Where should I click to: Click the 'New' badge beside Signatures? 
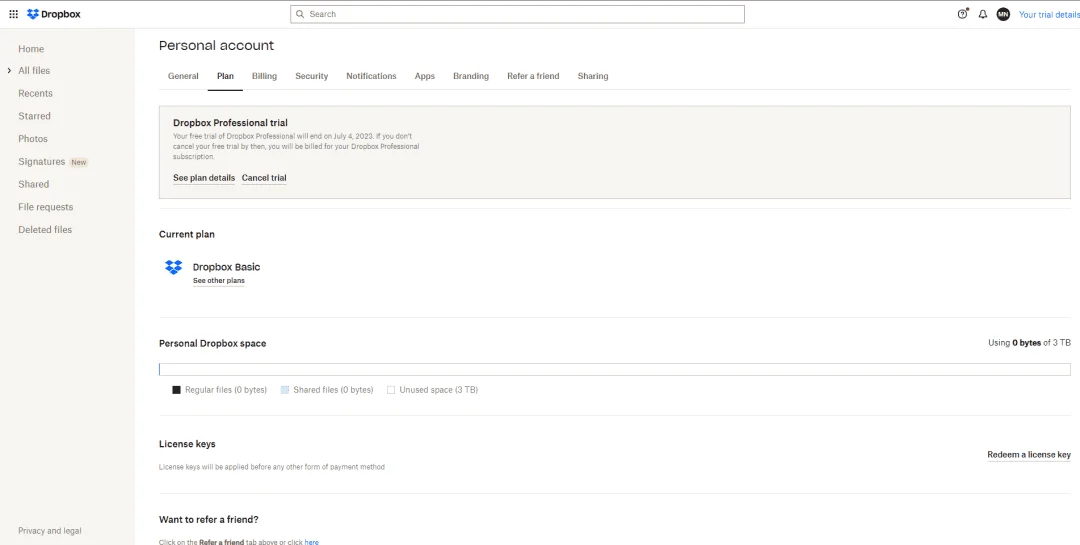pos(79,163)
